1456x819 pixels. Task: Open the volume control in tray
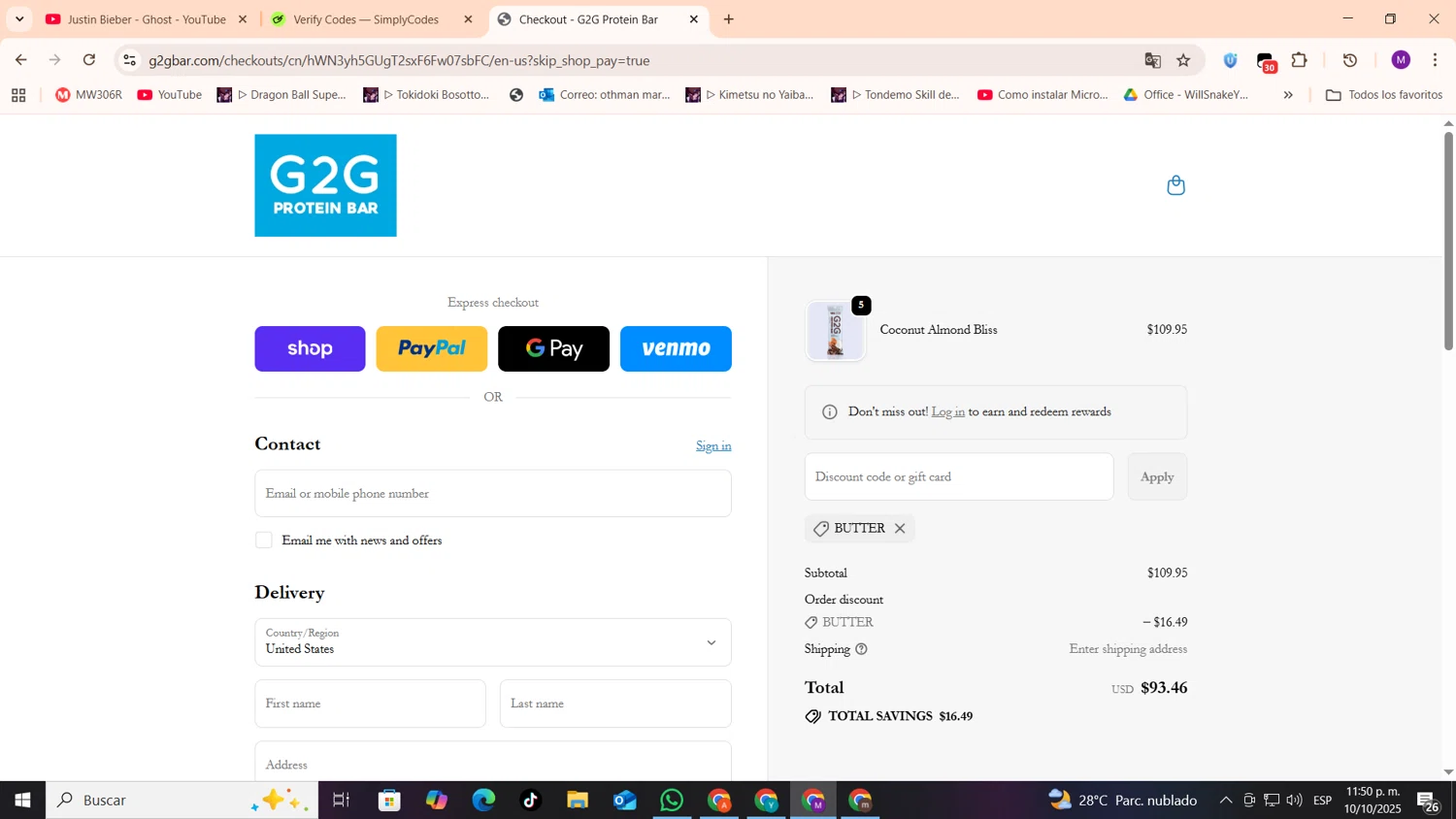[1294, 801]
